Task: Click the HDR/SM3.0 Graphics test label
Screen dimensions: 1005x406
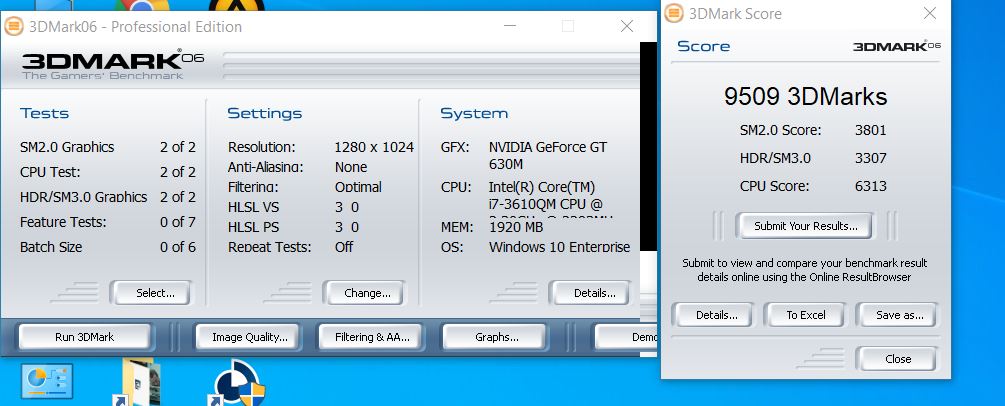Action: point(83,197)
